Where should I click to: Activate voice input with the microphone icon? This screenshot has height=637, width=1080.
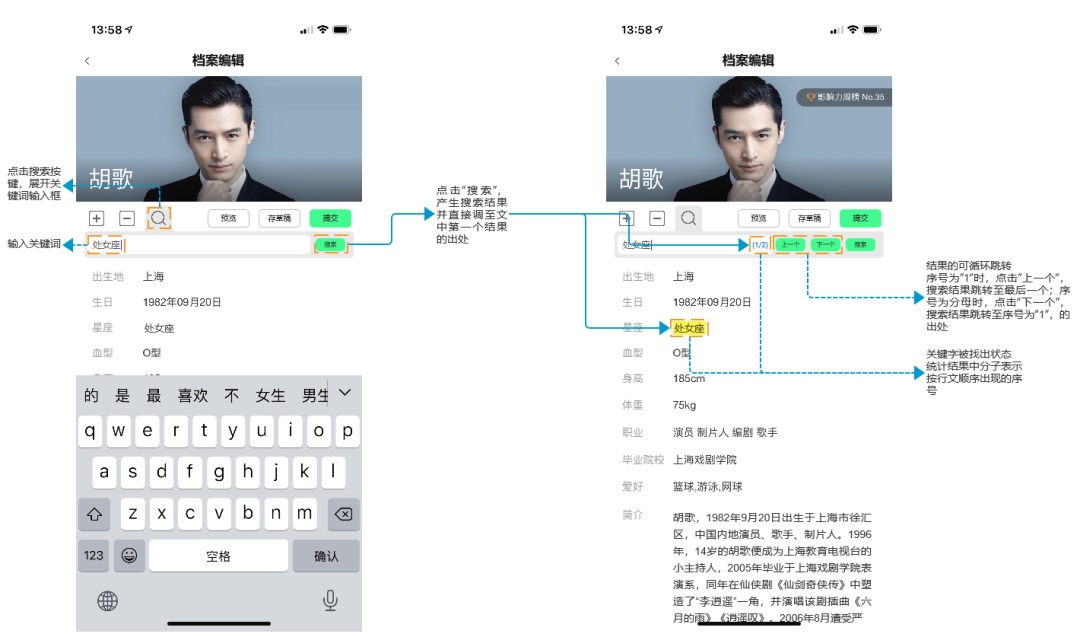point(329,600)
